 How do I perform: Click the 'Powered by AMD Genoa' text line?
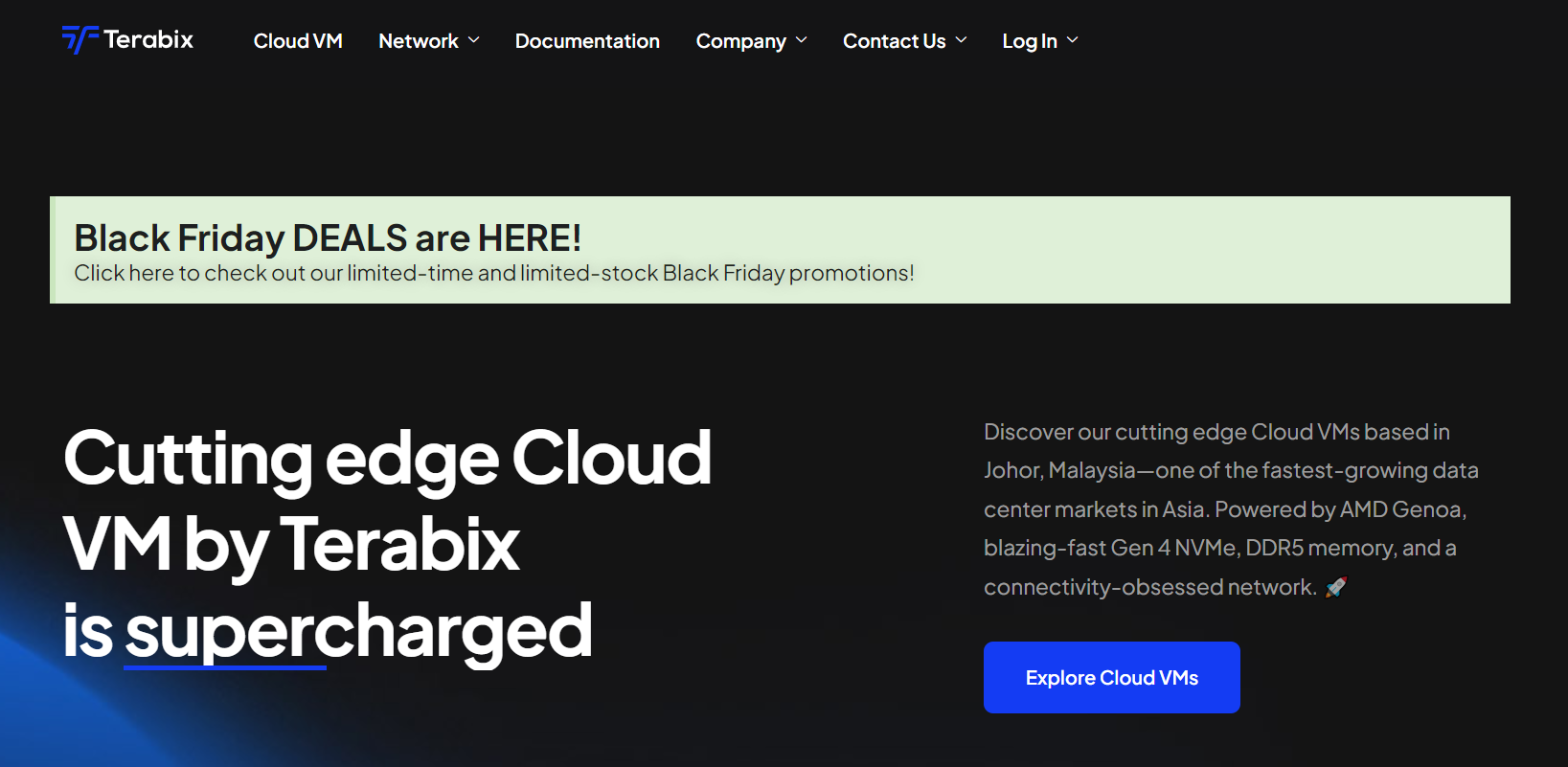click(x=1225, y=509)
